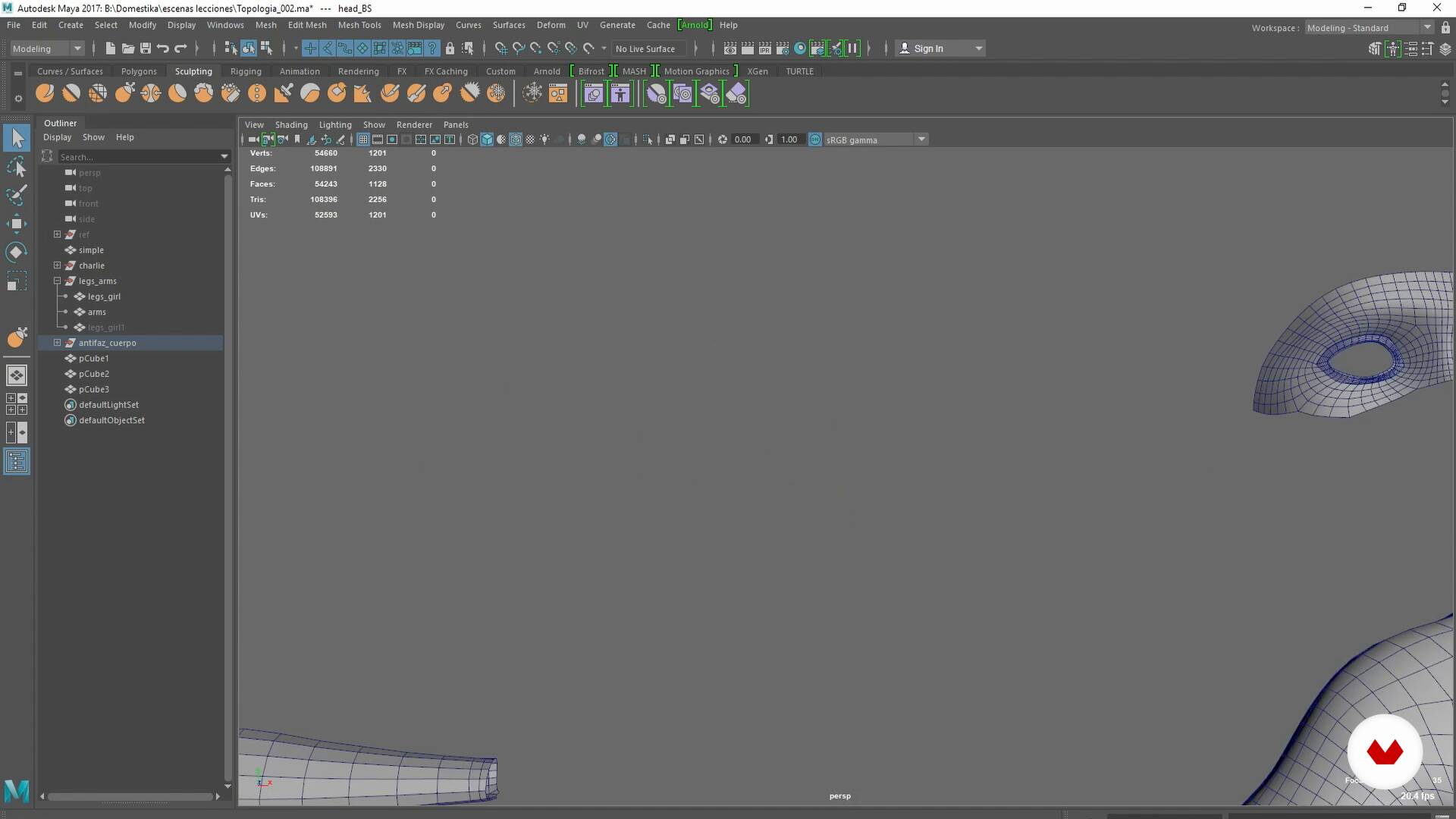
Task: Switch to the Rigging shelf tab
Action: [x=246, y=71]
